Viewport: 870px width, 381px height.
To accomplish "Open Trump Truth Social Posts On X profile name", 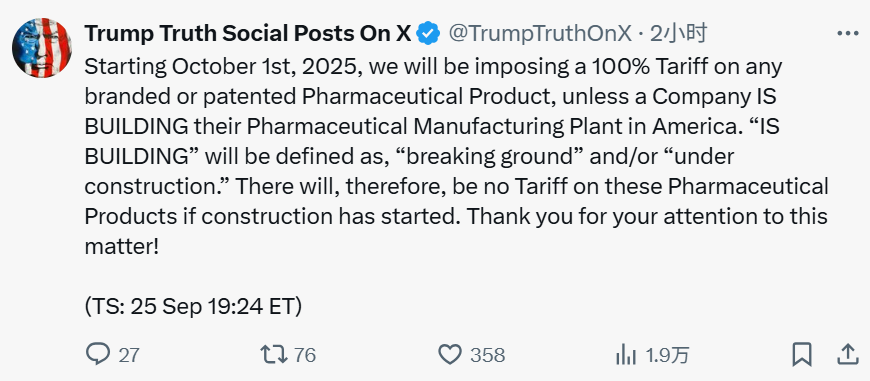I will (x=247, y=34).
